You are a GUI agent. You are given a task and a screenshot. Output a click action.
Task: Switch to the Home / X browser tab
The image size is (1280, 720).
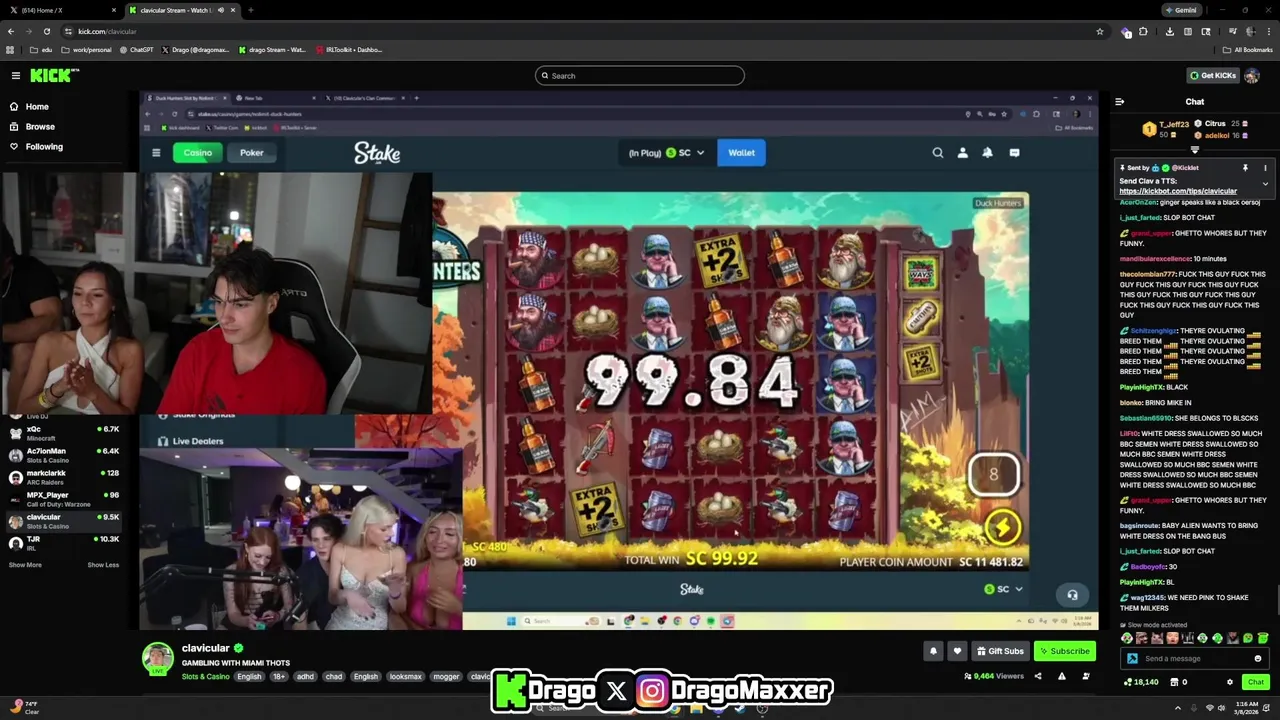[x=60, y=10]
